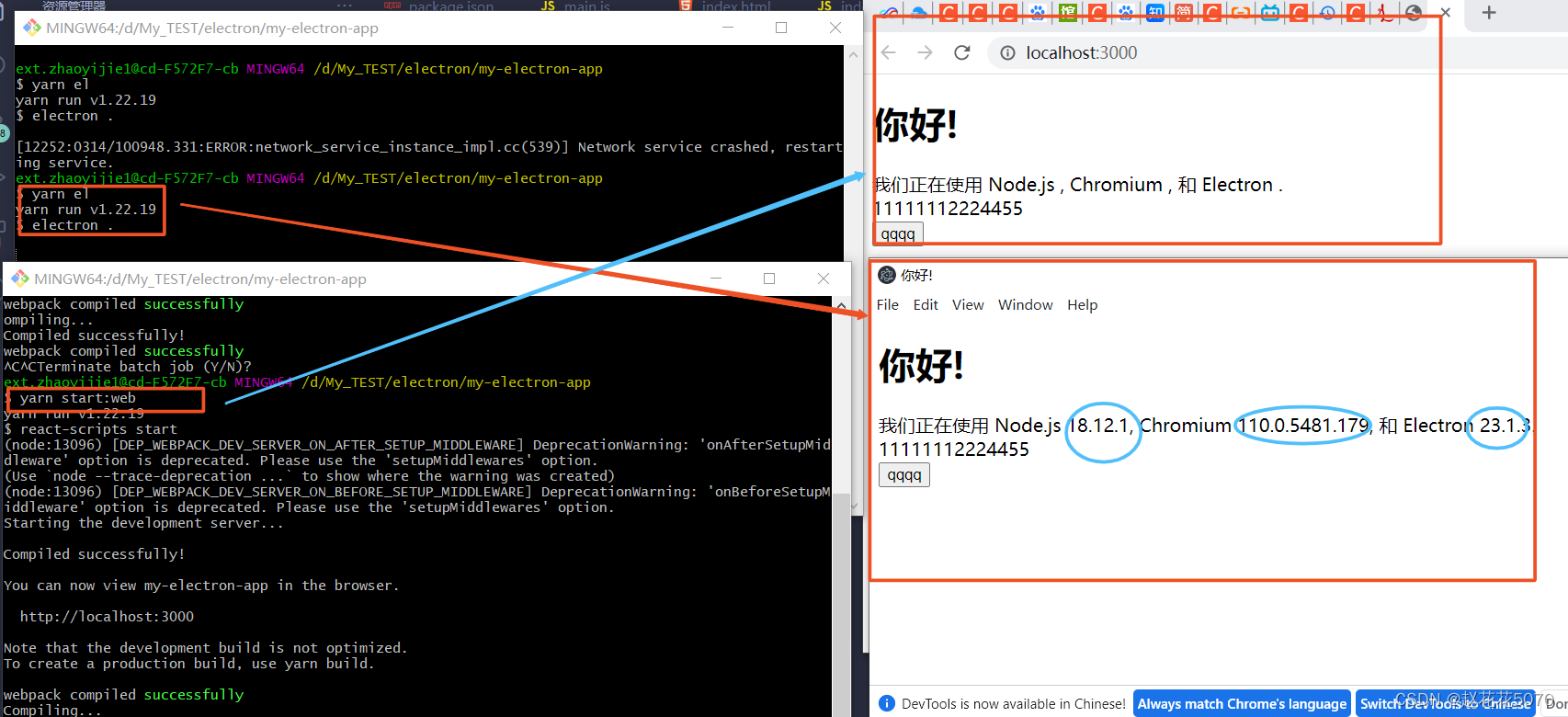Click the 你好! heading in Electron window
Image resolution: width=1568 pixels, height=717 pixels.
click(x=922, y=365)
